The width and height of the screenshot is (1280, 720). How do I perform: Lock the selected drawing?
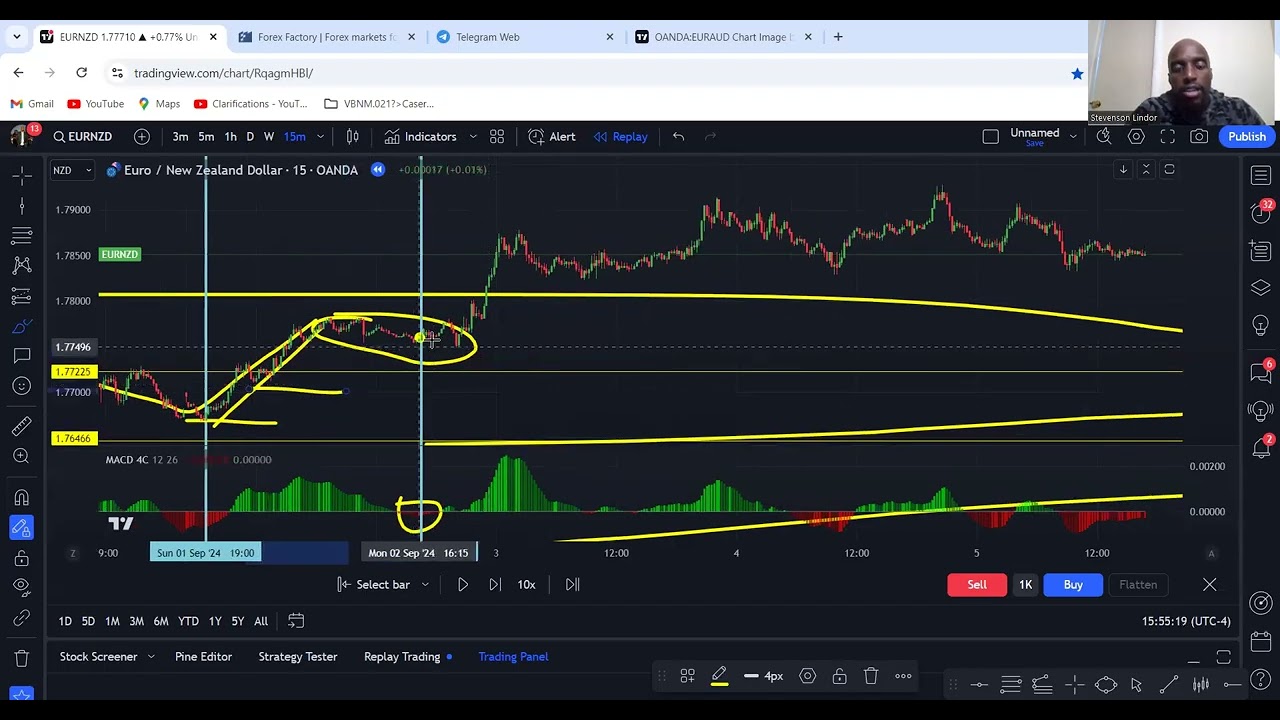(839, 677)
